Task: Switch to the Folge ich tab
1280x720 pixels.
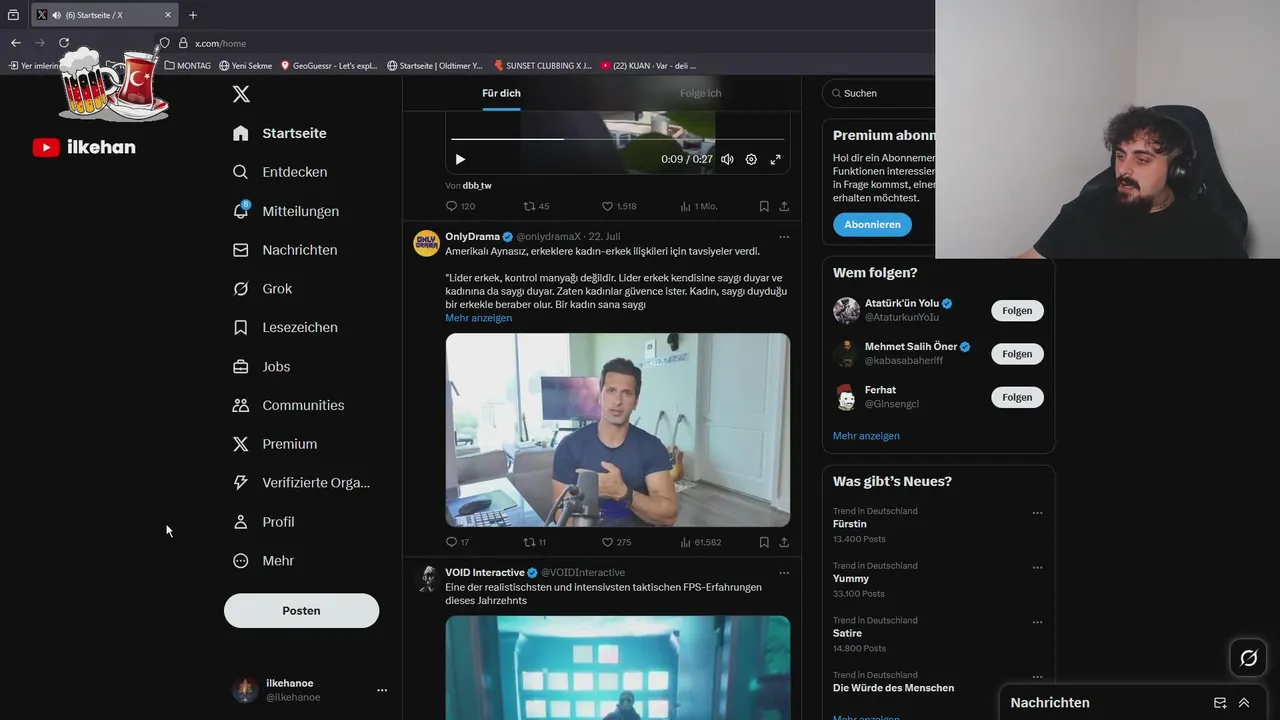Action: [700, 93]
